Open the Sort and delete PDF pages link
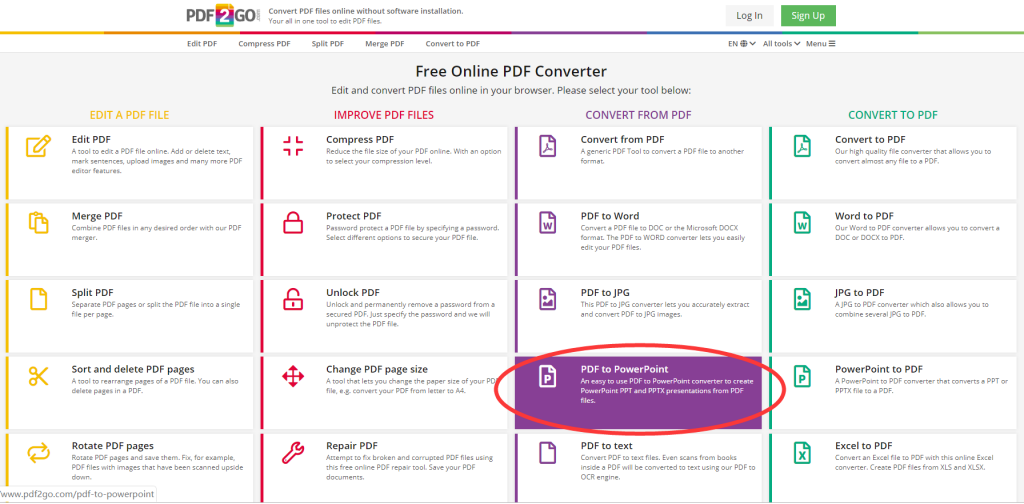This screenshot has width=1024, height=504. coord(133,369)
